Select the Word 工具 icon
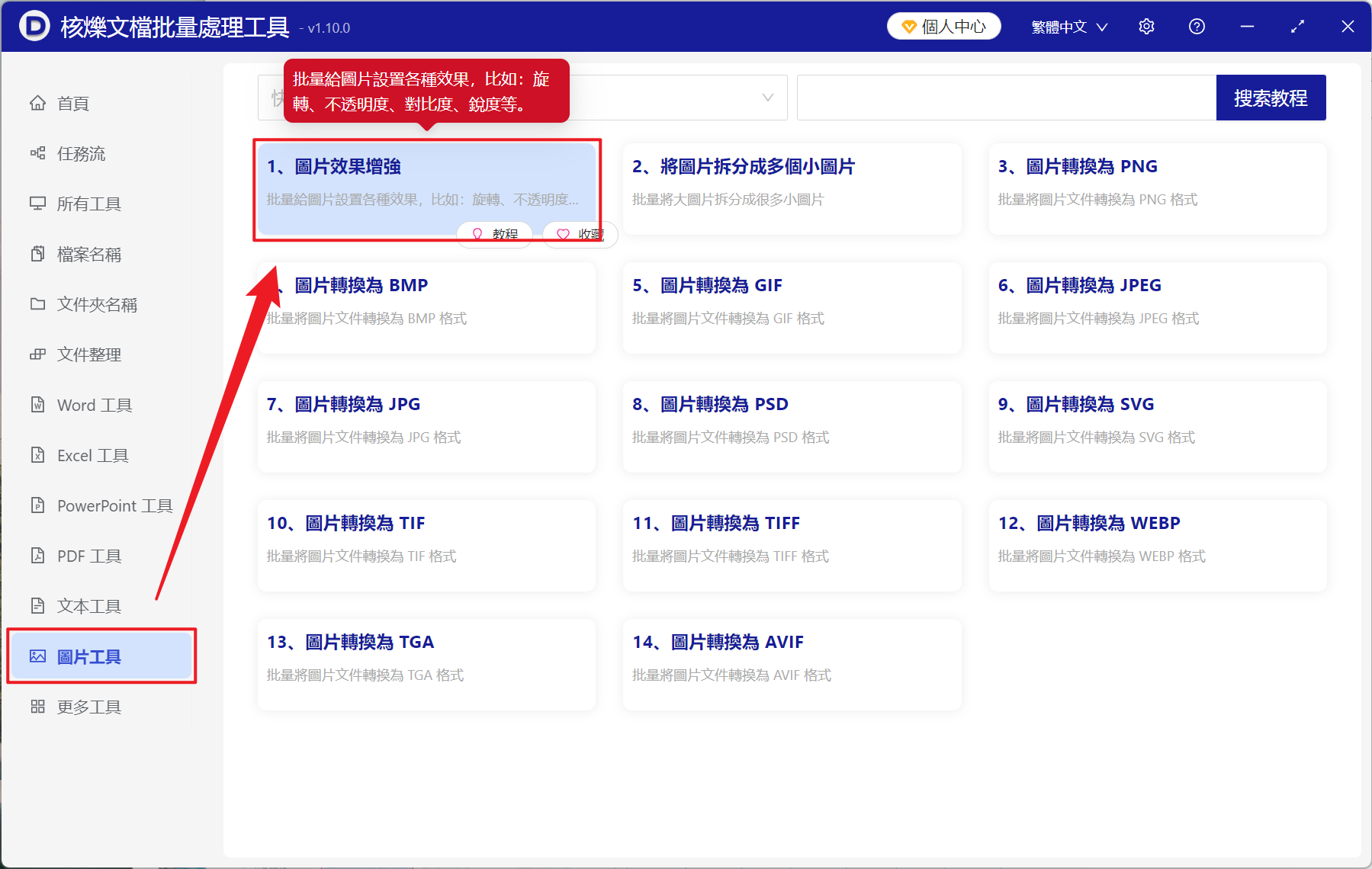1372x869 pixels. 38,405
